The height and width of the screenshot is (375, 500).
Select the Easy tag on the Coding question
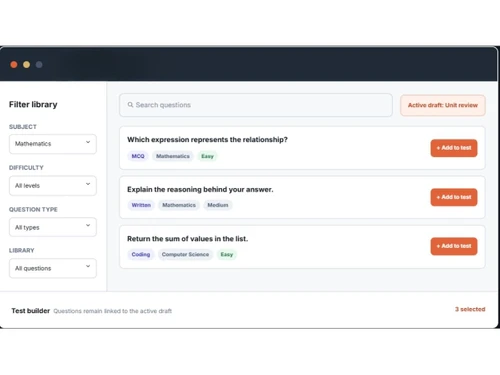[227, 254]
